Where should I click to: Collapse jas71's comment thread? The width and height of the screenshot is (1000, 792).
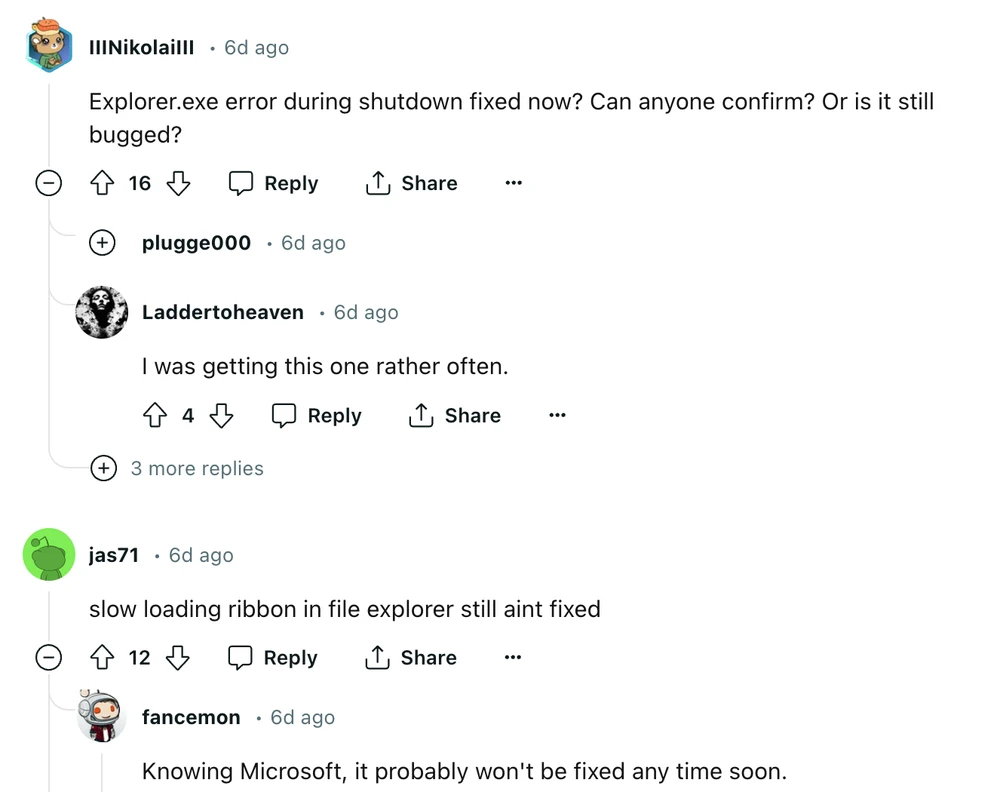coord(48,657)
